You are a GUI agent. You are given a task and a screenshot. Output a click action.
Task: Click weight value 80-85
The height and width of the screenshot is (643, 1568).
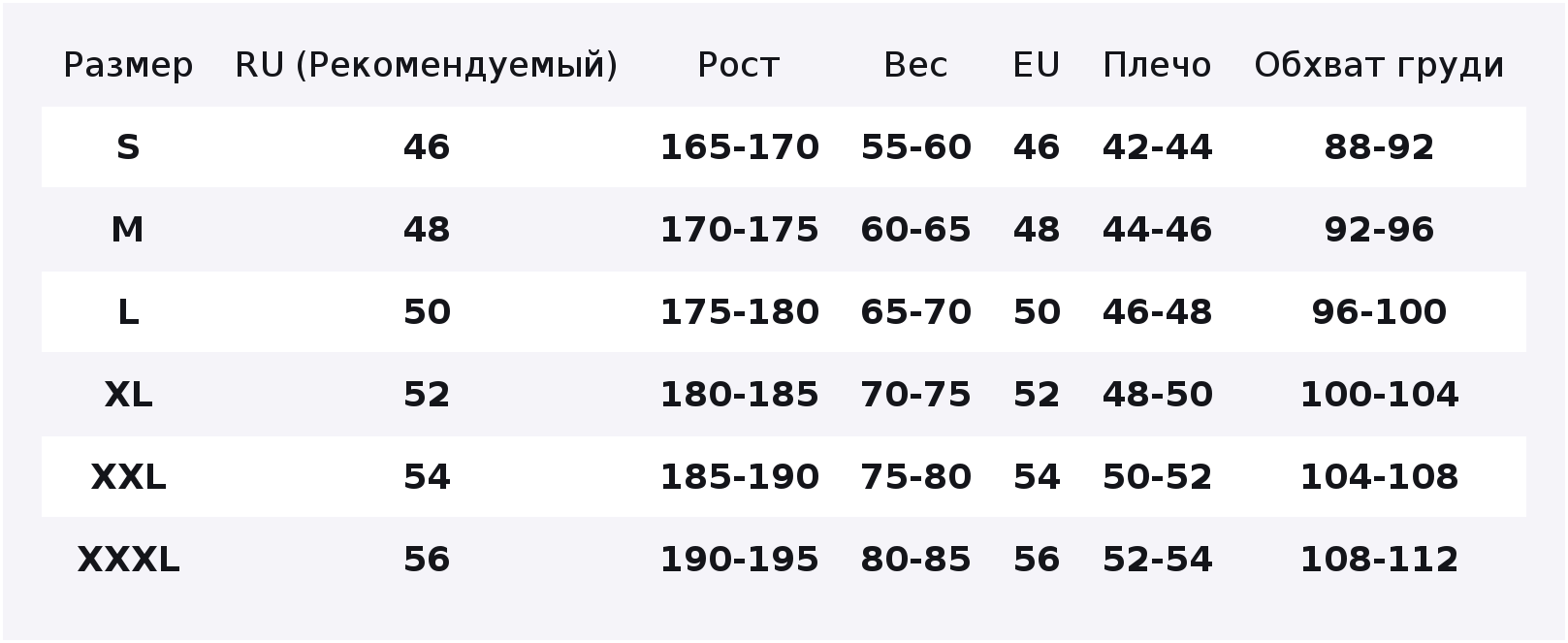915,560
